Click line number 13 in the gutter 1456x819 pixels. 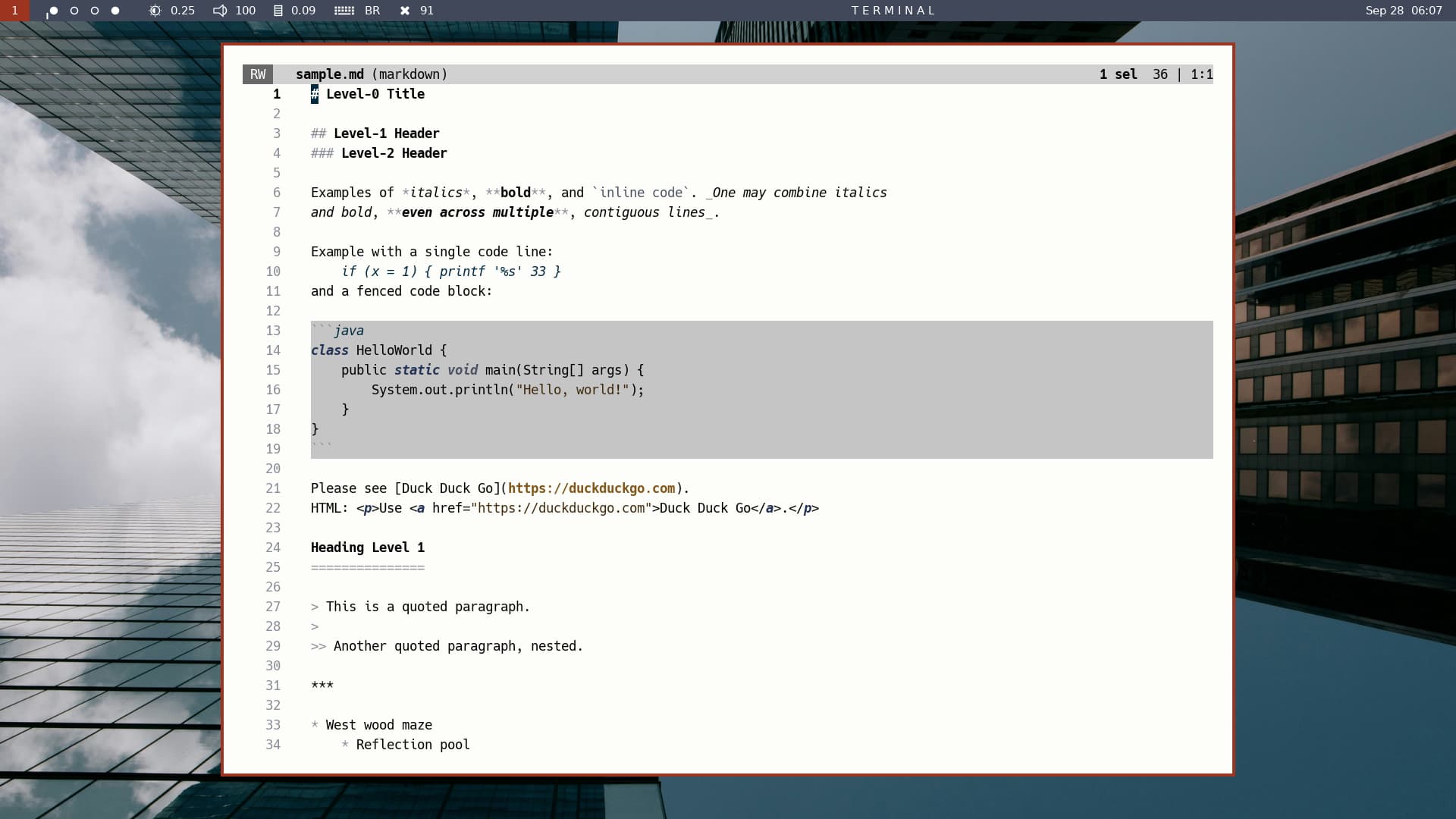273,331
